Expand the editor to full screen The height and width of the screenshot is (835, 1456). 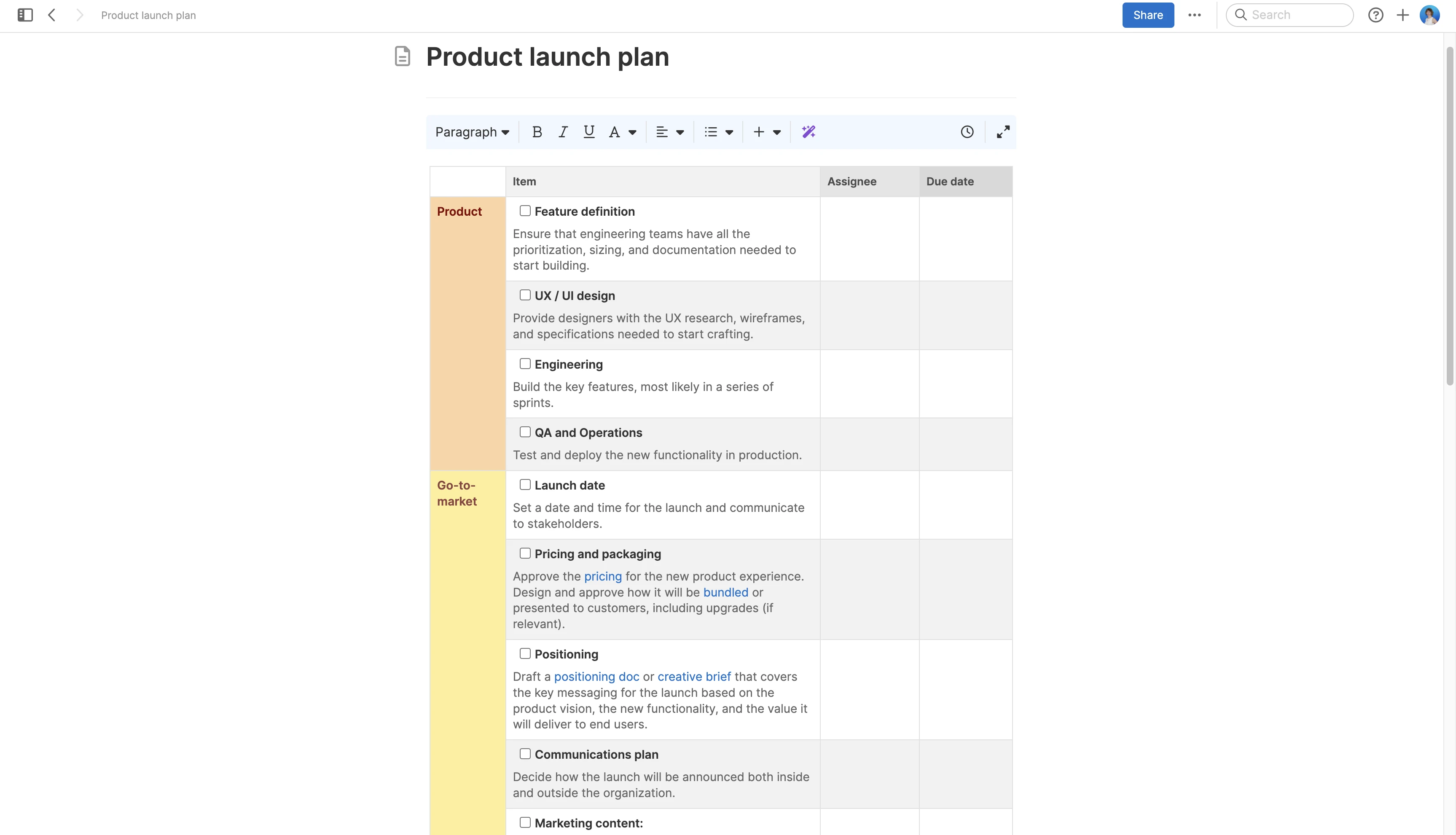point(1003,131)
